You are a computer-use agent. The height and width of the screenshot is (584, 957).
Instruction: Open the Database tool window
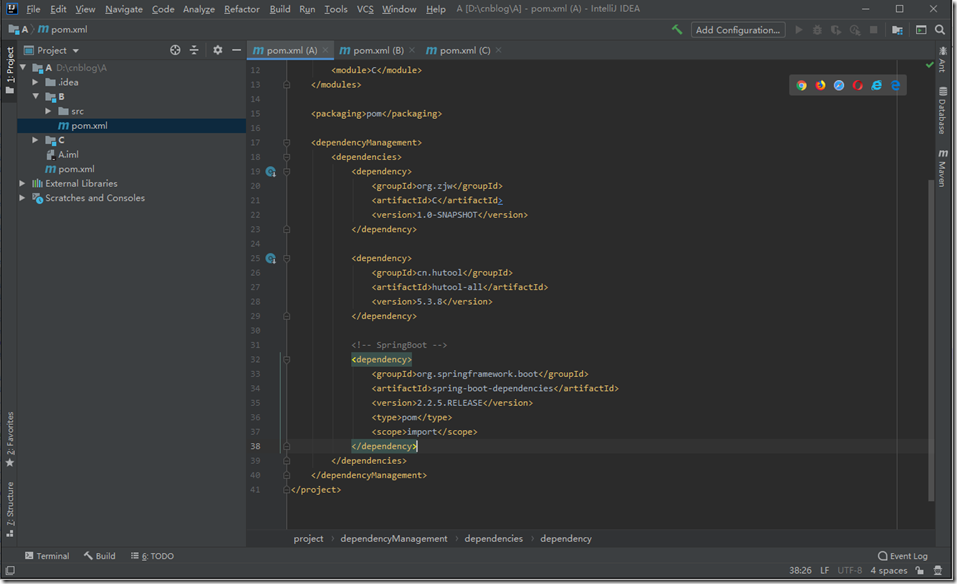(943, 110)
